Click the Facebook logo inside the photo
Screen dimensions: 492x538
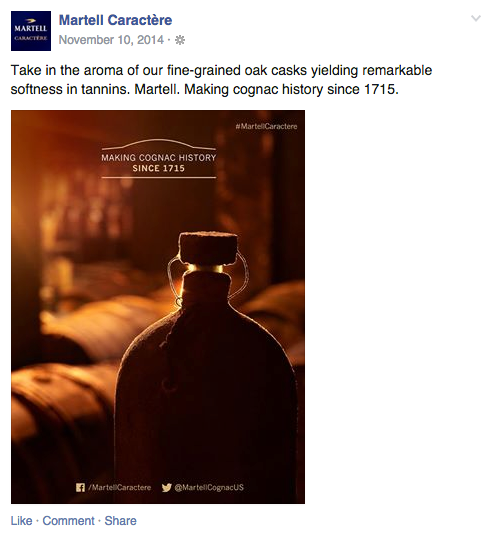[80, 488]
